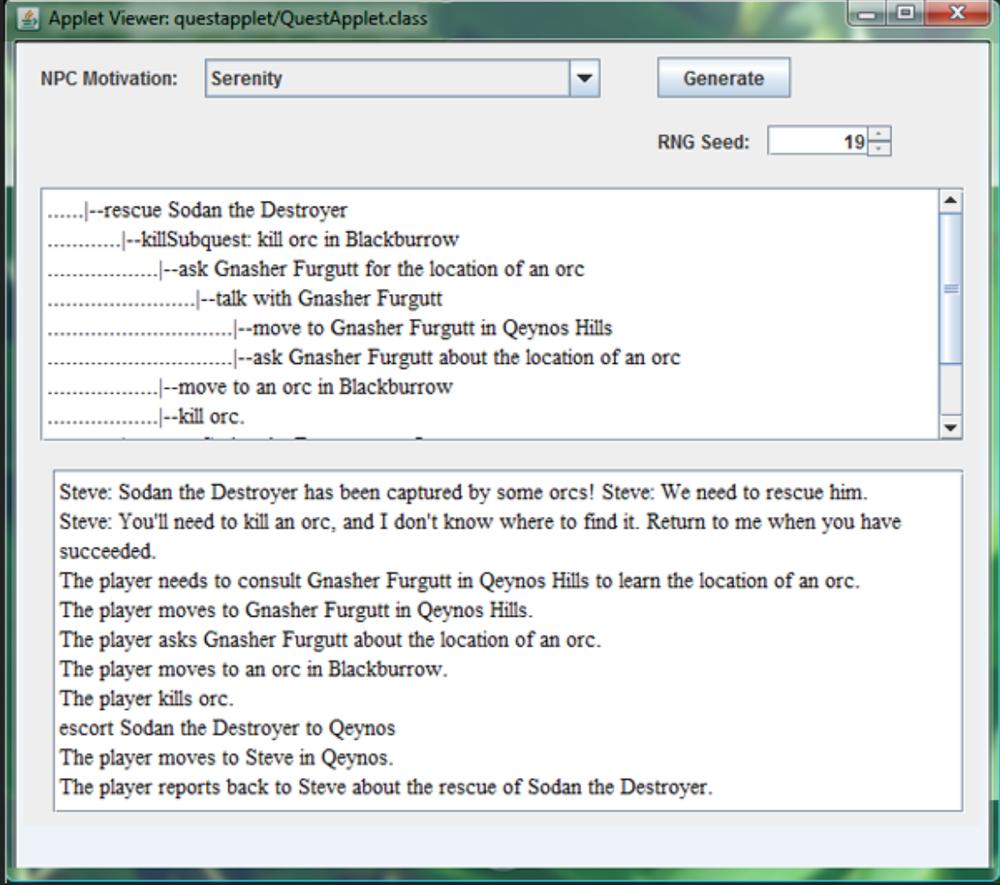1000x885 pixels.
Task: Click 'The player moves to Steve in Qeynos' line
Action: [226, 757]
